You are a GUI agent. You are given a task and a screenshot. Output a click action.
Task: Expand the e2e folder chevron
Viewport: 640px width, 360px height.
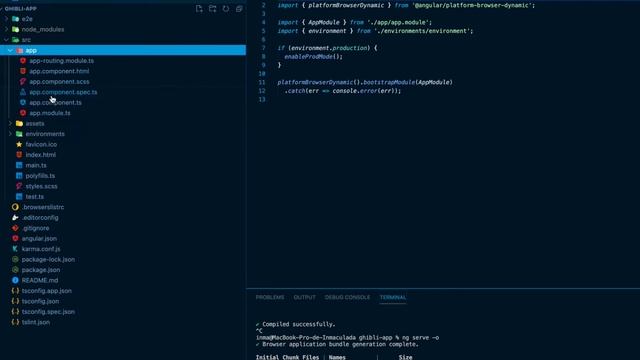click(x=6, y=19)
